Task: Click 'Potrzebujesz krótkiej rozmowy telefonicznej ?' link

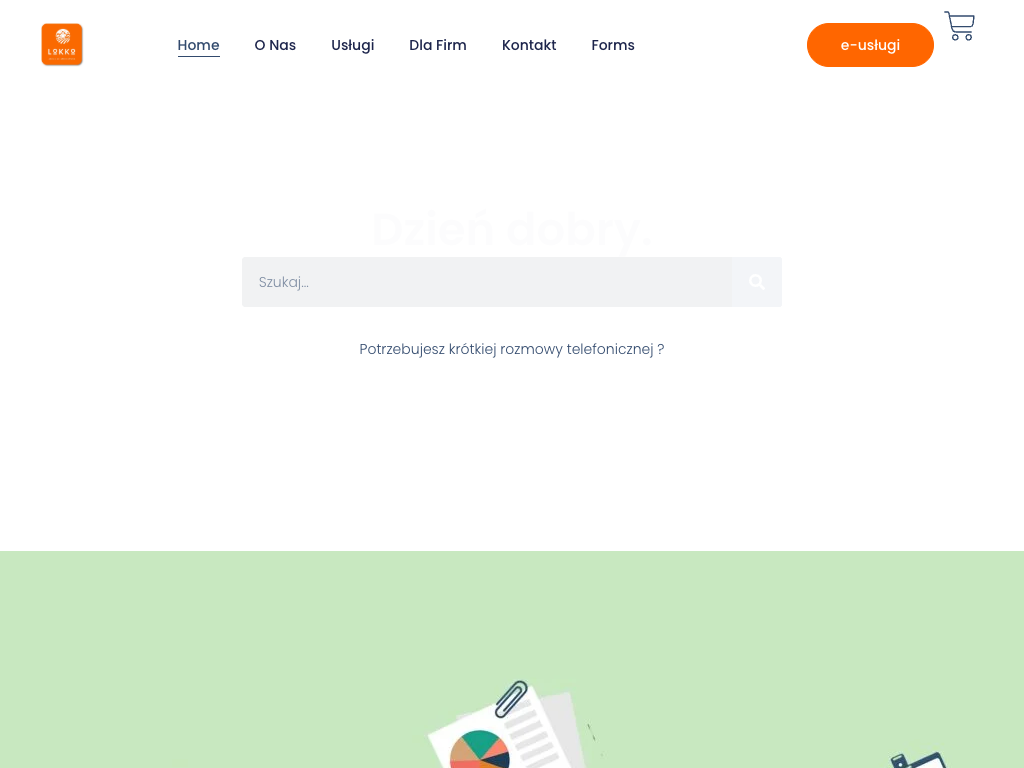Action: coord(512,349)
